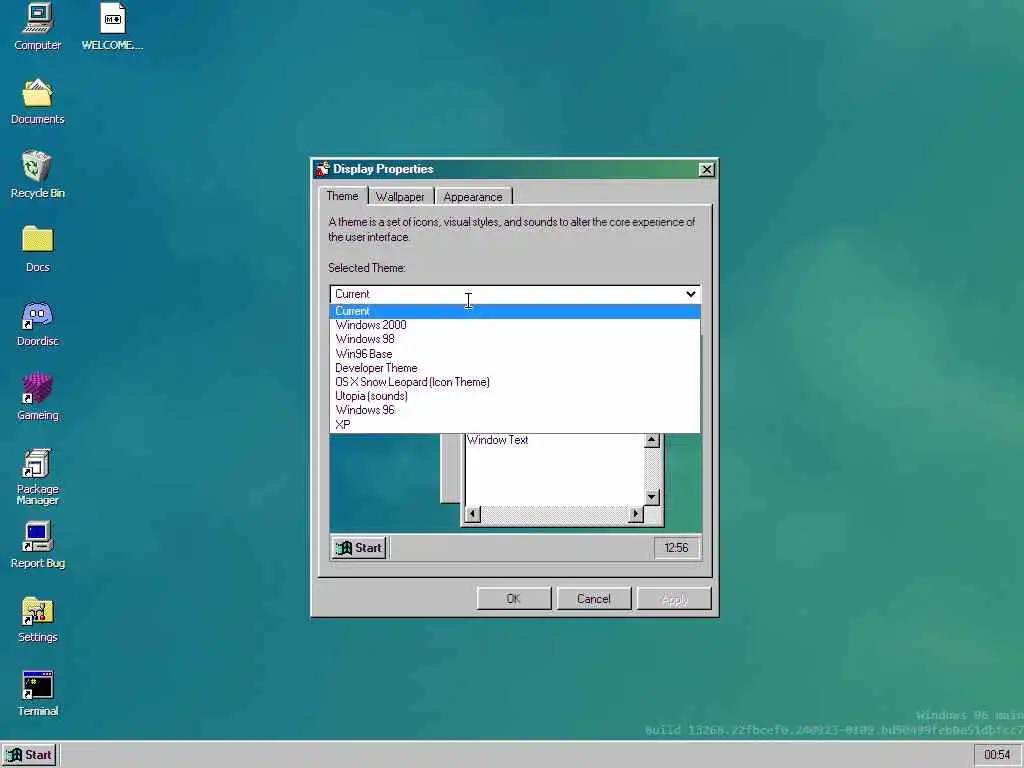
Task: Click the Display Properties title bar icon
Action: coord(322,169)
